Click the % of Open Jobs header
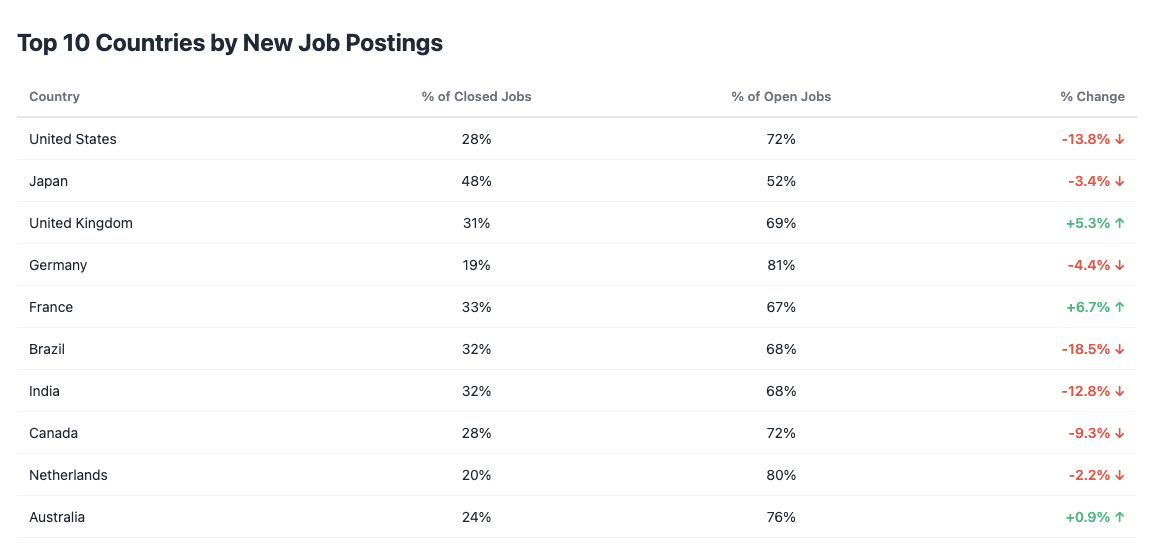The height and width of the screenshot is (550, 1153). pos(781,97)
